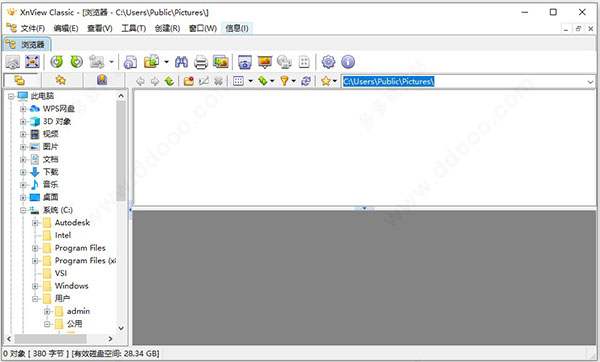Collapse the 用户 folder node

coord(35,299)
